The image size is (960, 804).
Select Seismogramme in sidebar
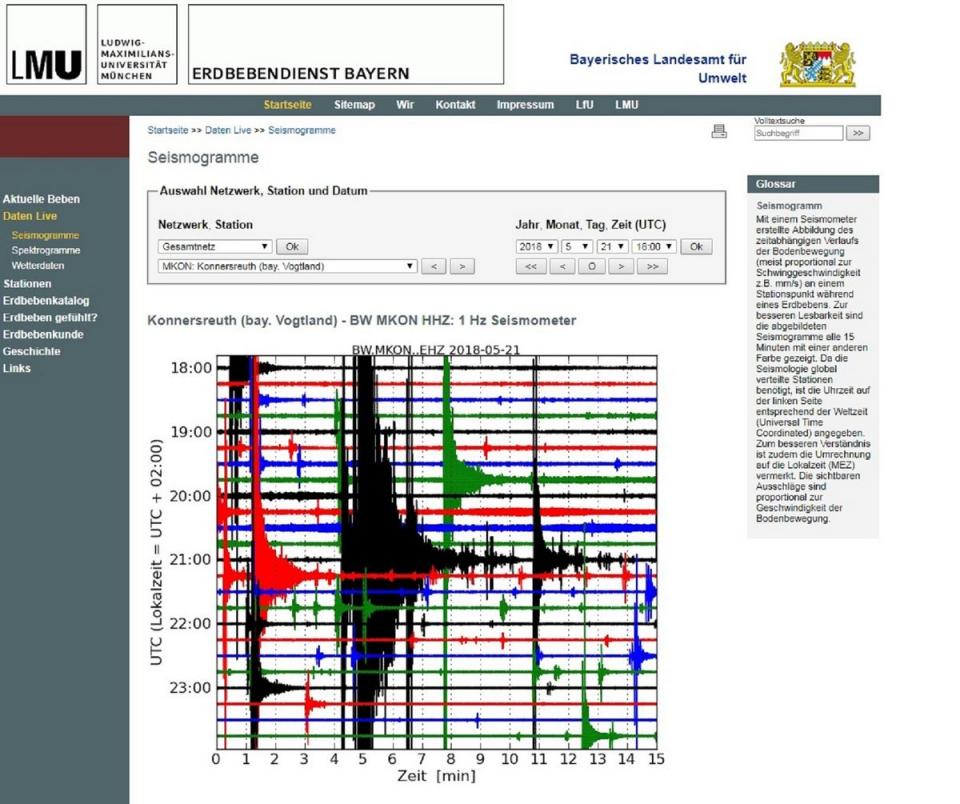45,235
